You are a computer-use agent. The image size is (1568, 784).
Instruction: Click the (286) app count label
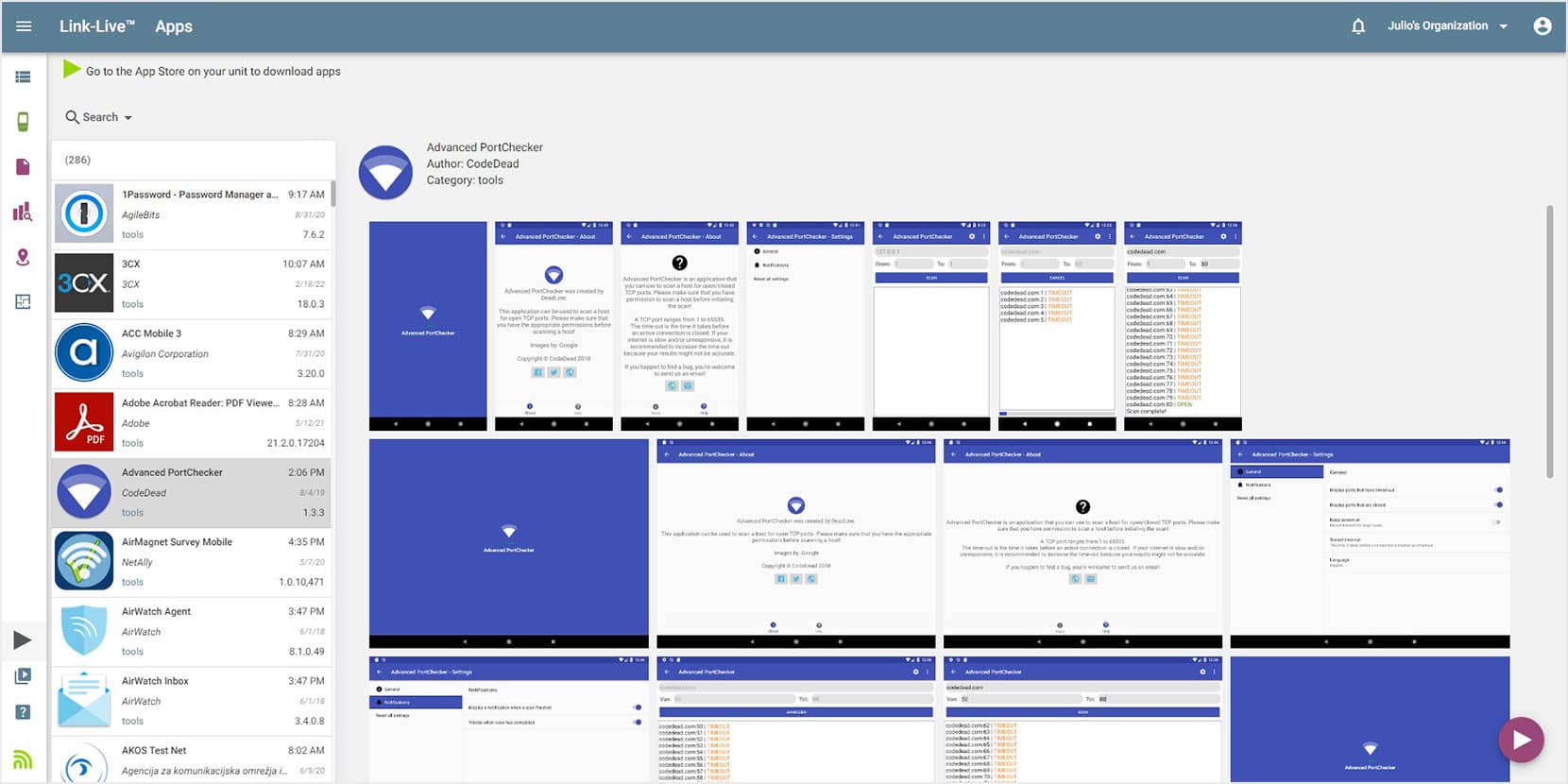pos(77,160)
